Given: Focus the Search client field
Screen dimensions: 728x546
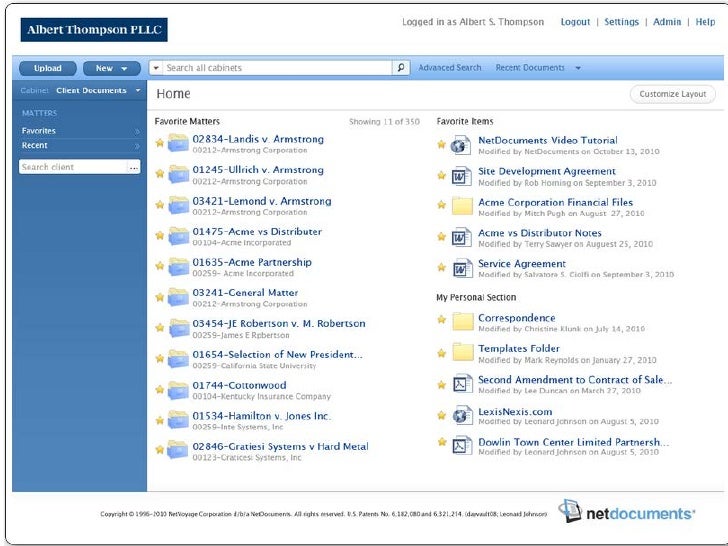Looking at the screenshot, I should [73, 167].
